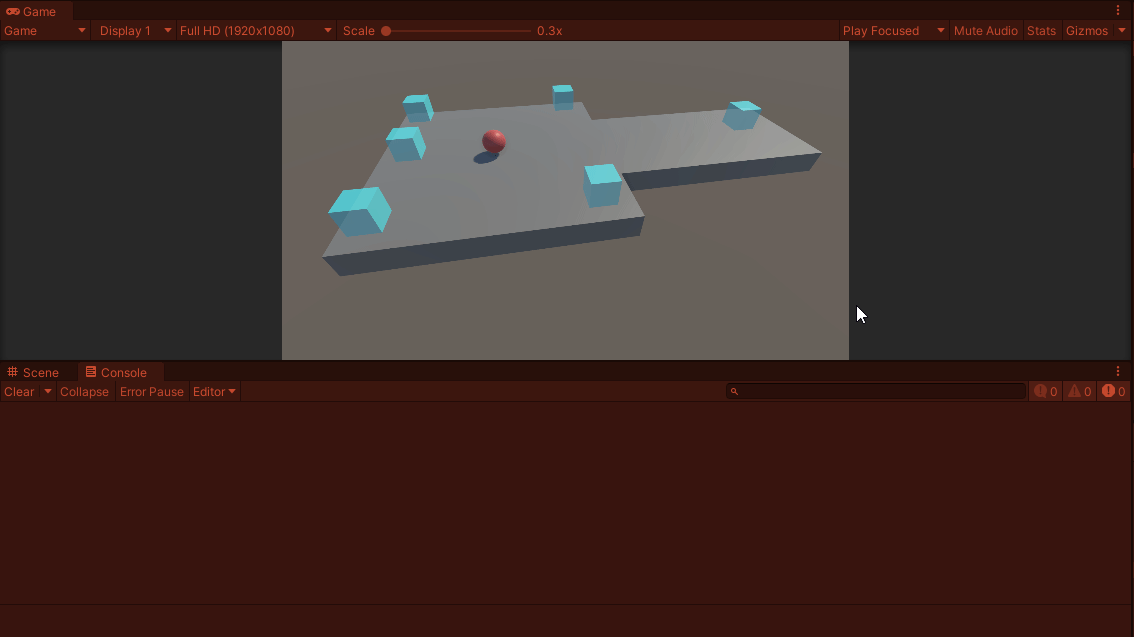
Task: Click the search icon in the Console search bar
Action: click(733, 390)
